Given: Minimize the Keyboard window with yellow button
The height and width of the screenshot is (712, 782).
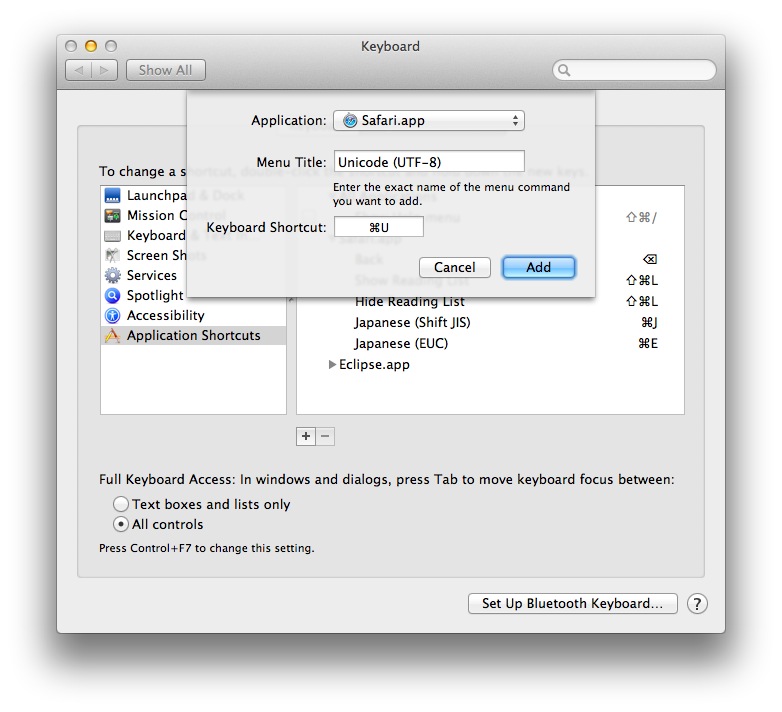Looking at the screenshot, I should pos(91,46).
